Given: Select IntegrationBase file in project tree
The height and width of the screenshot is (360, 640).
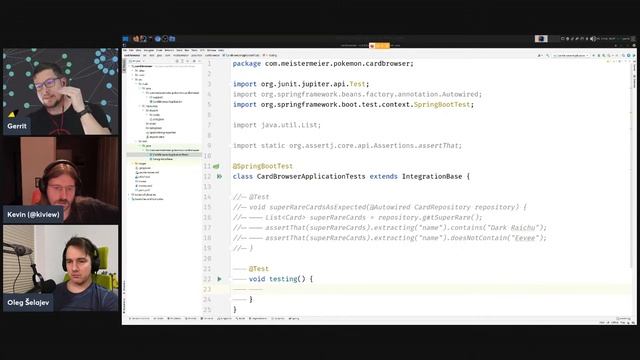Looking at the screenshot, I should pyautogui.click(x=162, y=159).
